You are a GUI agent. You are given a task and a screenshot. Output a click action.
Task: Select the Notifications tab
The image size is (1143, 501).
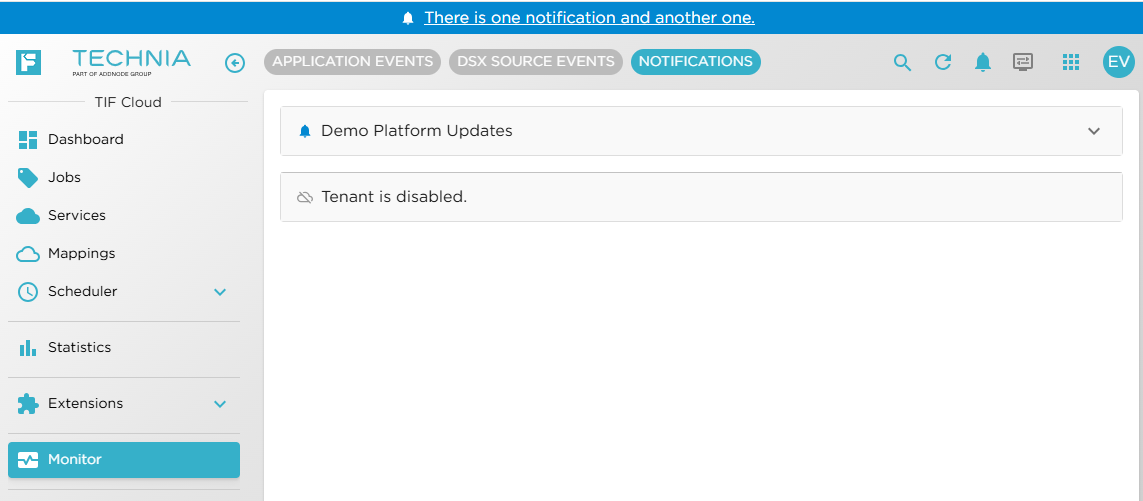[695, 62]
